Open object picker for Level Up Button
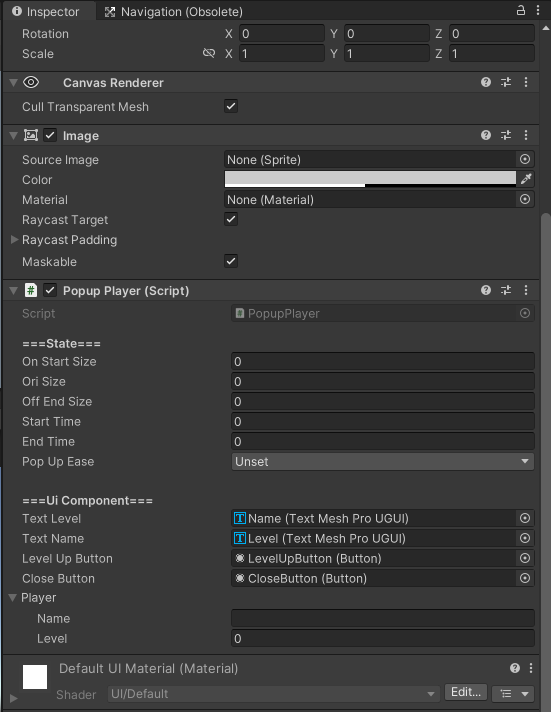 click(x=525, y=558)
